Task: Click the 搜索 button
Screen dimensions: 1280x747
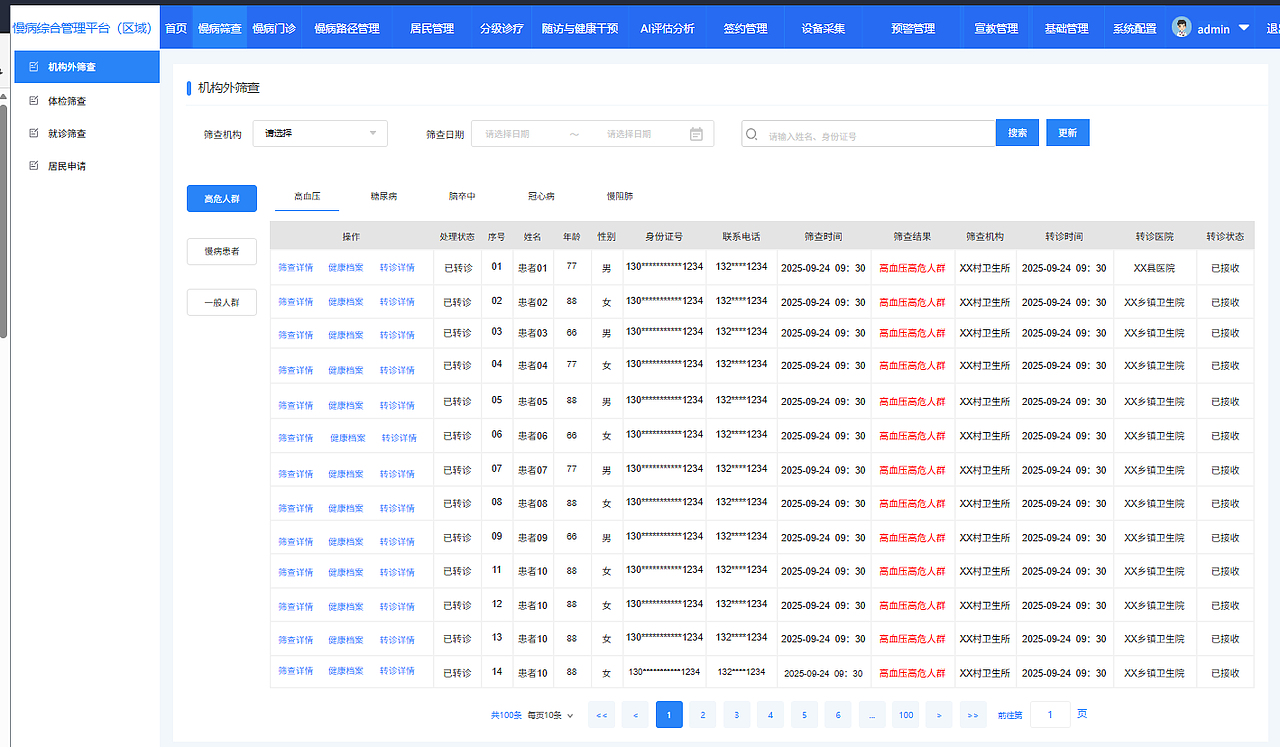Action: (x=1017, y=133)
